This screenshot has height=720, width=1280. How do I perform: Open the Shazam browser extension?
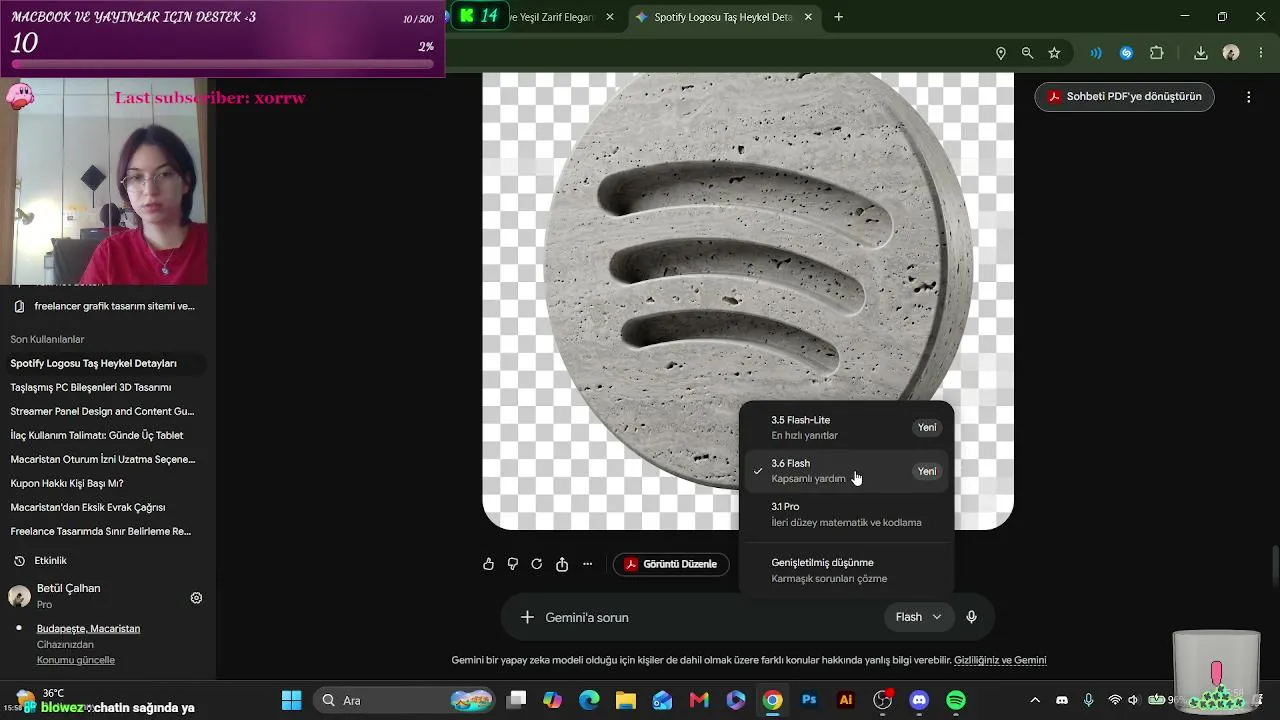[x=1126, y=53]
